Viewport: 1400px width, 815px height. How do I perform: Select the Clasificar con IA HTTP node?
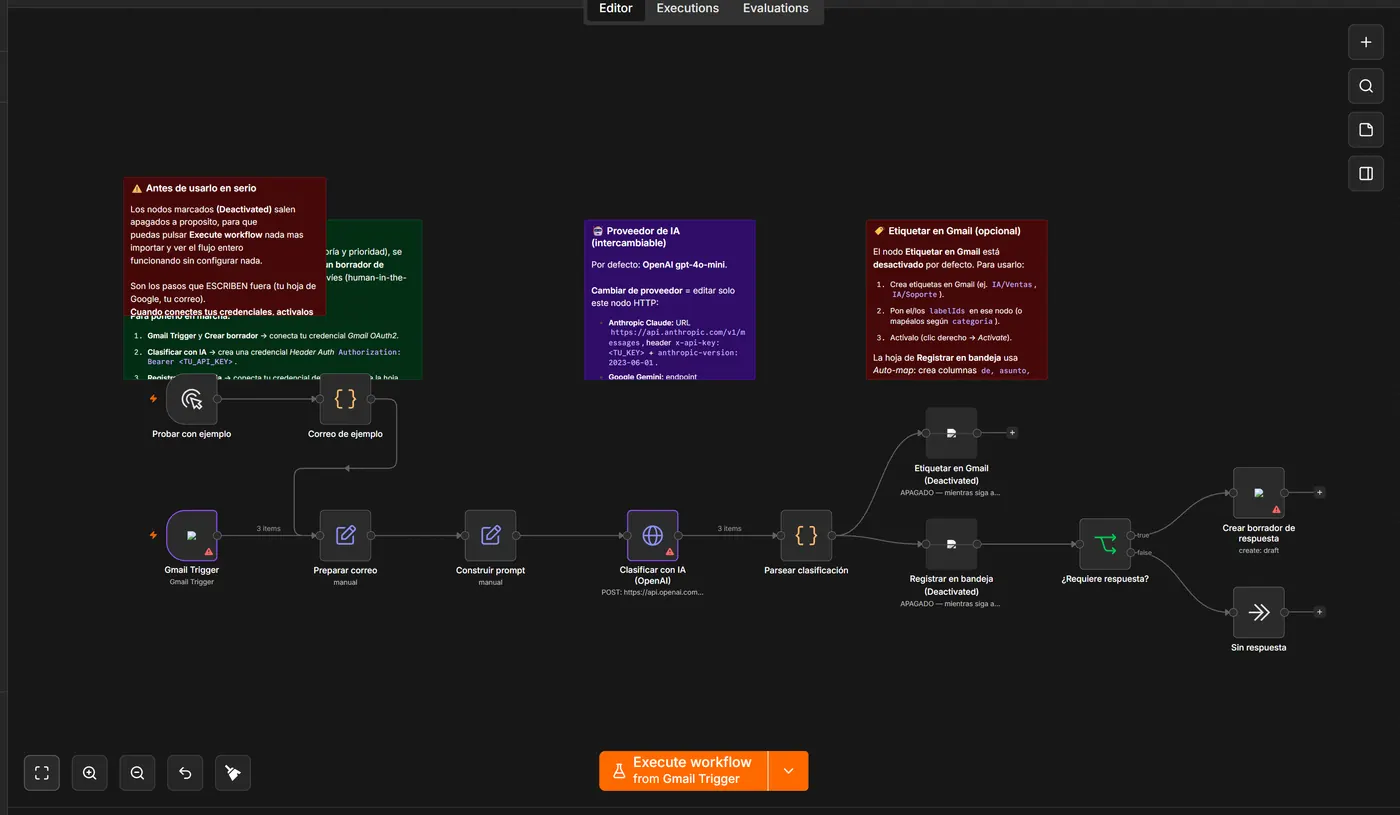[x=653, y=536]
